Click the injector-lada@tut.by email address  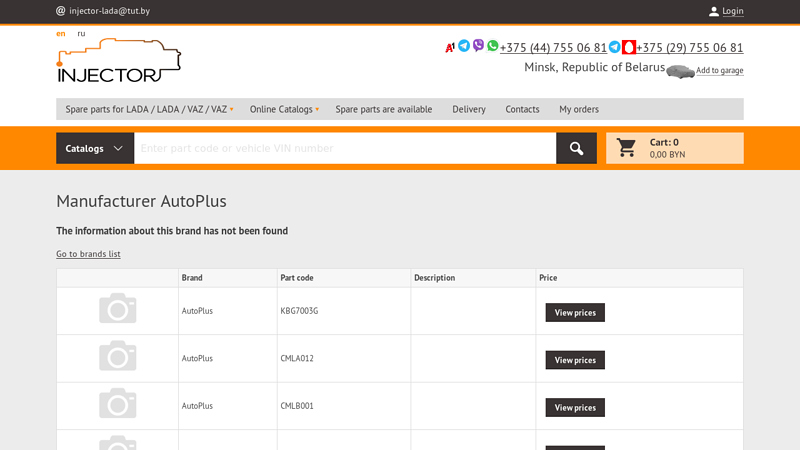click(x=110, y=11)
